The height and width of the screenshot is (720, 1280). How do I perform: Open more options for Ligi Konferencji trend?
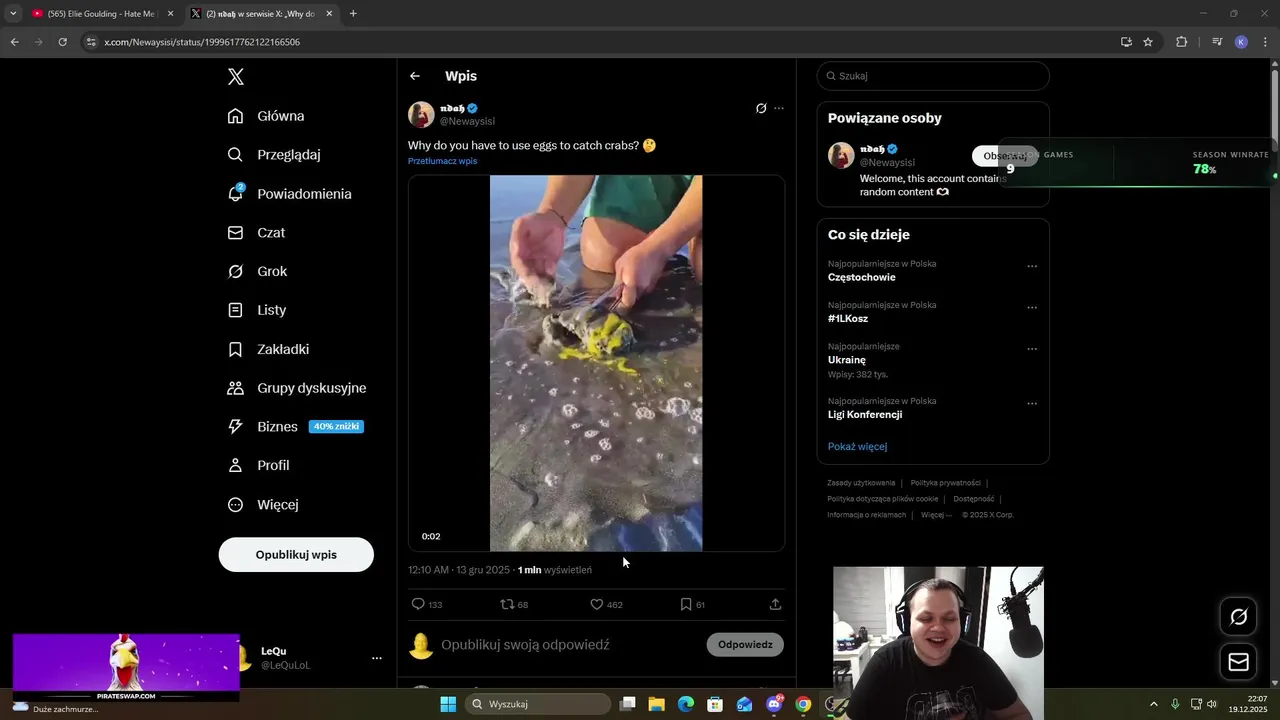click(x=1032, y=404)
